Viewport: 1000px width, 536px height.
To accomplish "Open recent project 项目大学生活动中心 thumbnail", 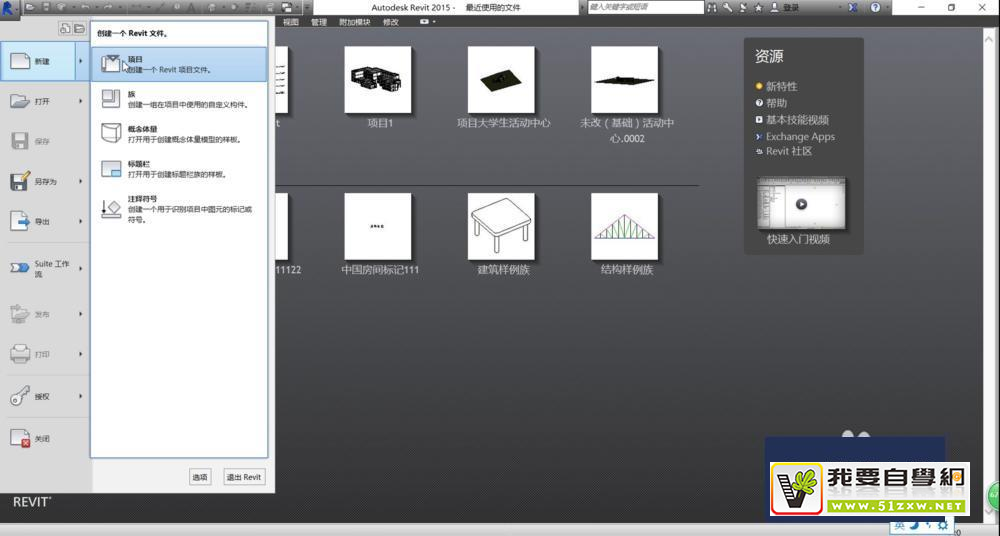I will (501, 80).
